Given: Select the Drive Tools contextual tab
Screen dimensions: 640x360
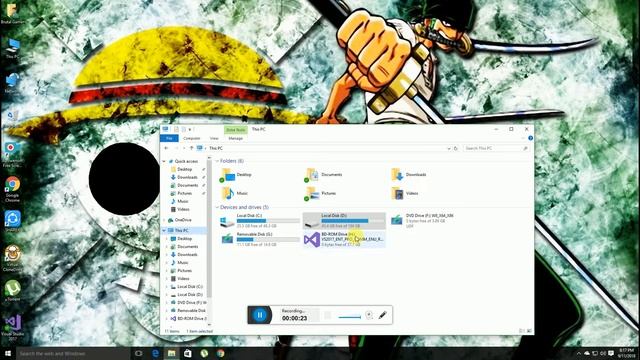Looking at the screenshot, I should point(236,130).
